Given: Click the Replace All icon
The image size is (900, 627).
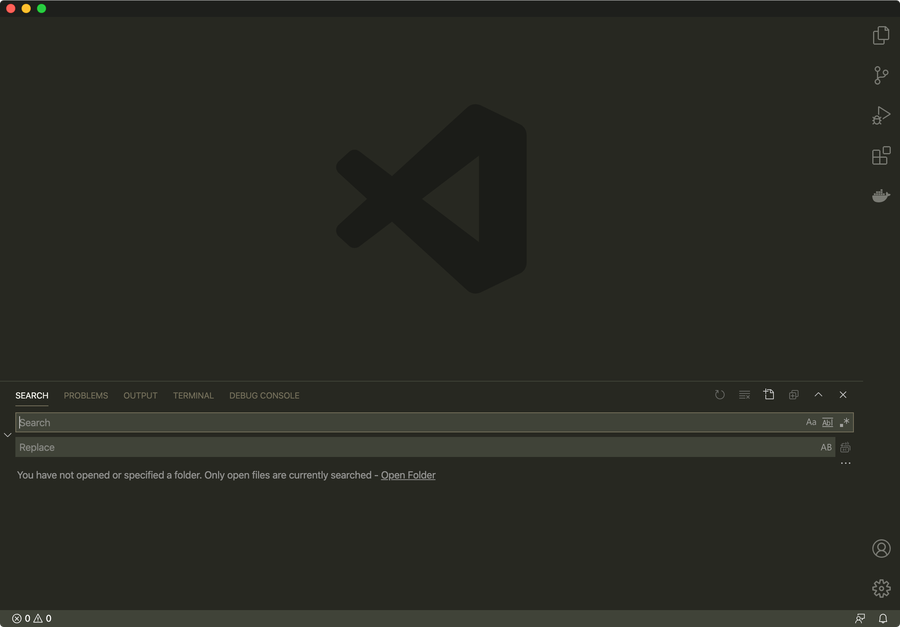Looking at the screenshot, I should (x=845, y=447).
